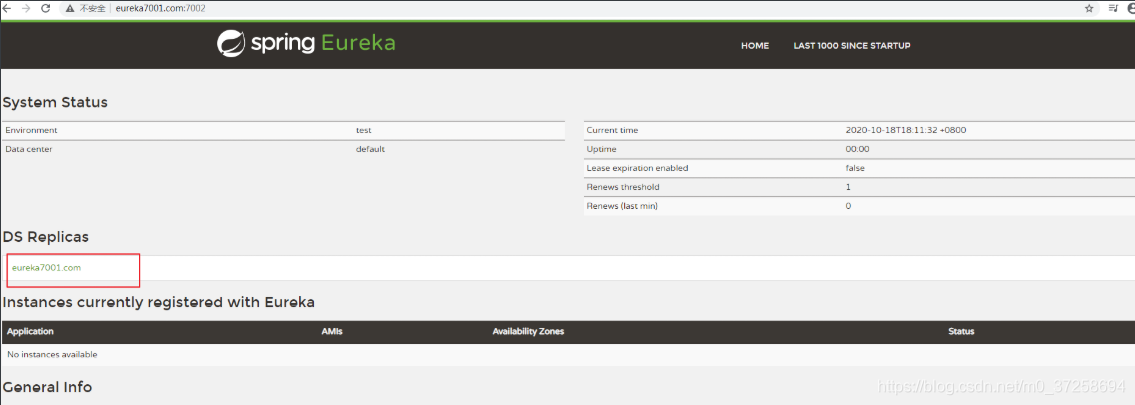Select the Renews threshold label
Viewport: 1135px width, 405px height.
[623, 187]
